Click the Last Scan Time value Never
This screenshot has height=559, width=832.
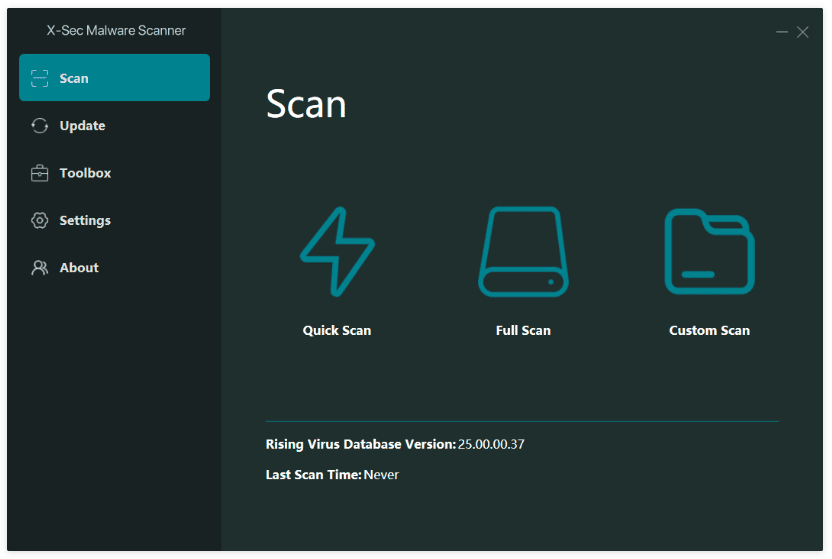[x=381, y=475]
